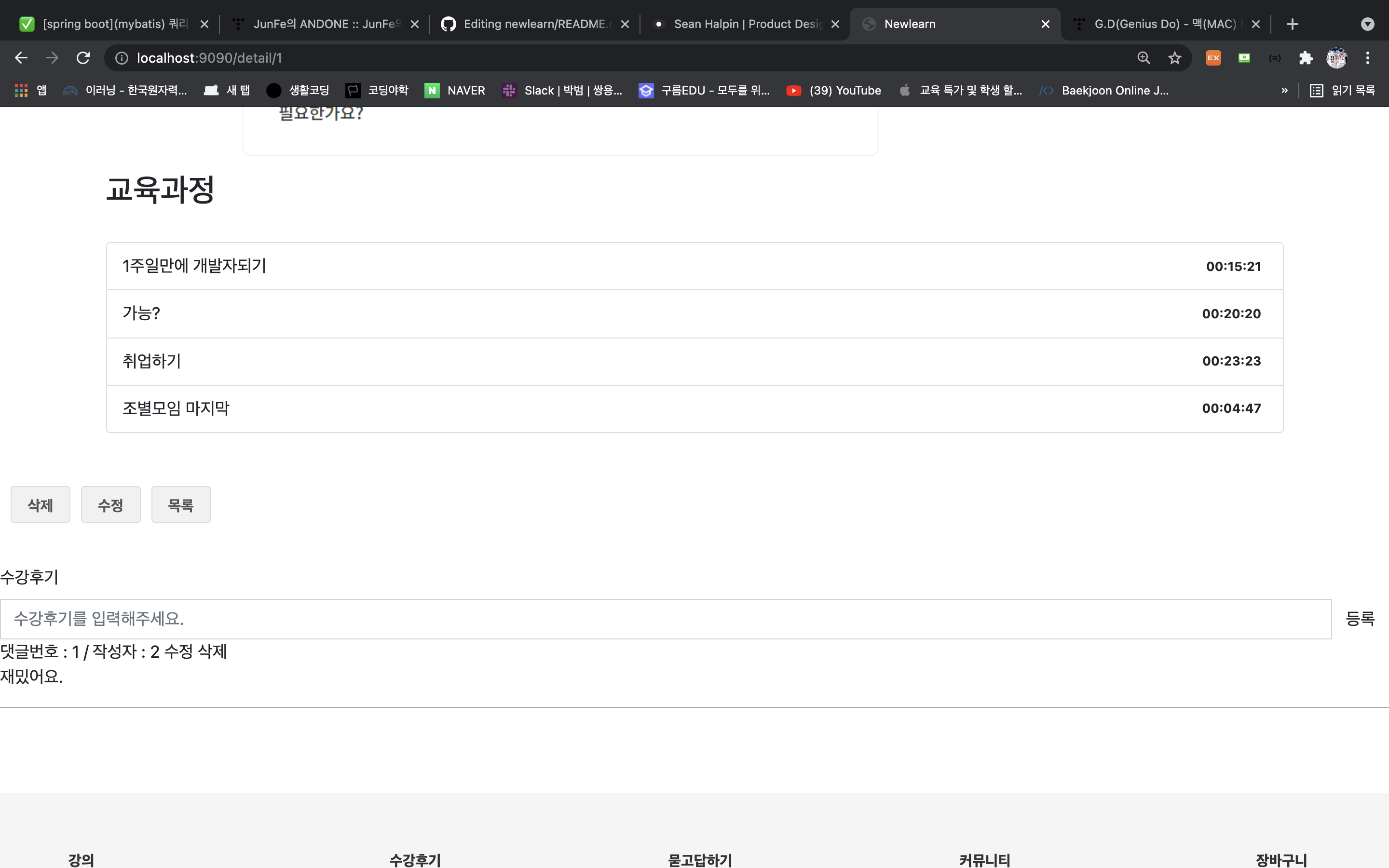Reload the current page
Image resolution: width=1389 pixels, height=868 pixels.
pyautogui.click(x=82, y=57)
